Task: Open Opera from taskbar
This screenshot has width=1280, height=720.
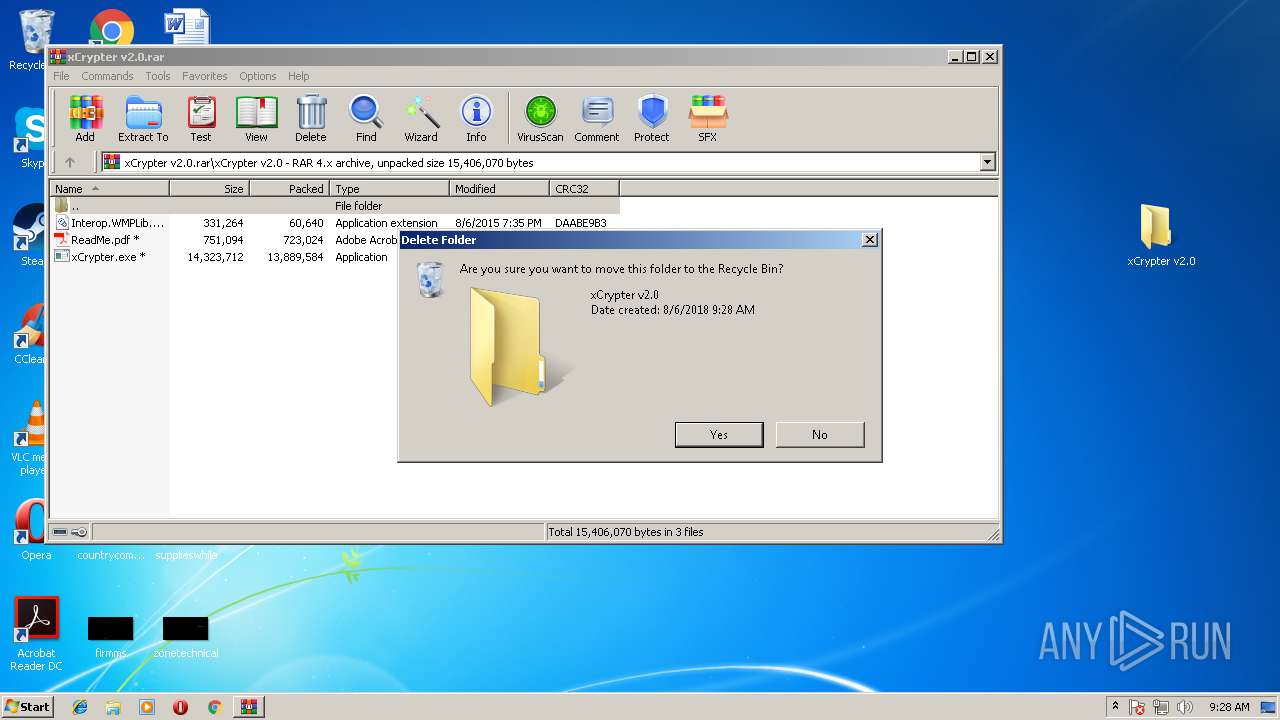Action: coord(180,707)
